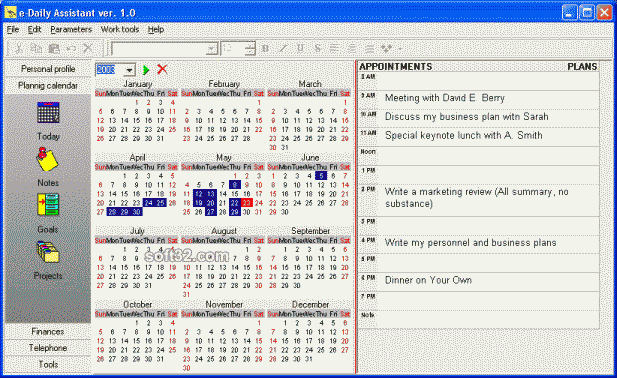
Task: Open the Today calendar icon in the sidebar
Action: point(48,113)
